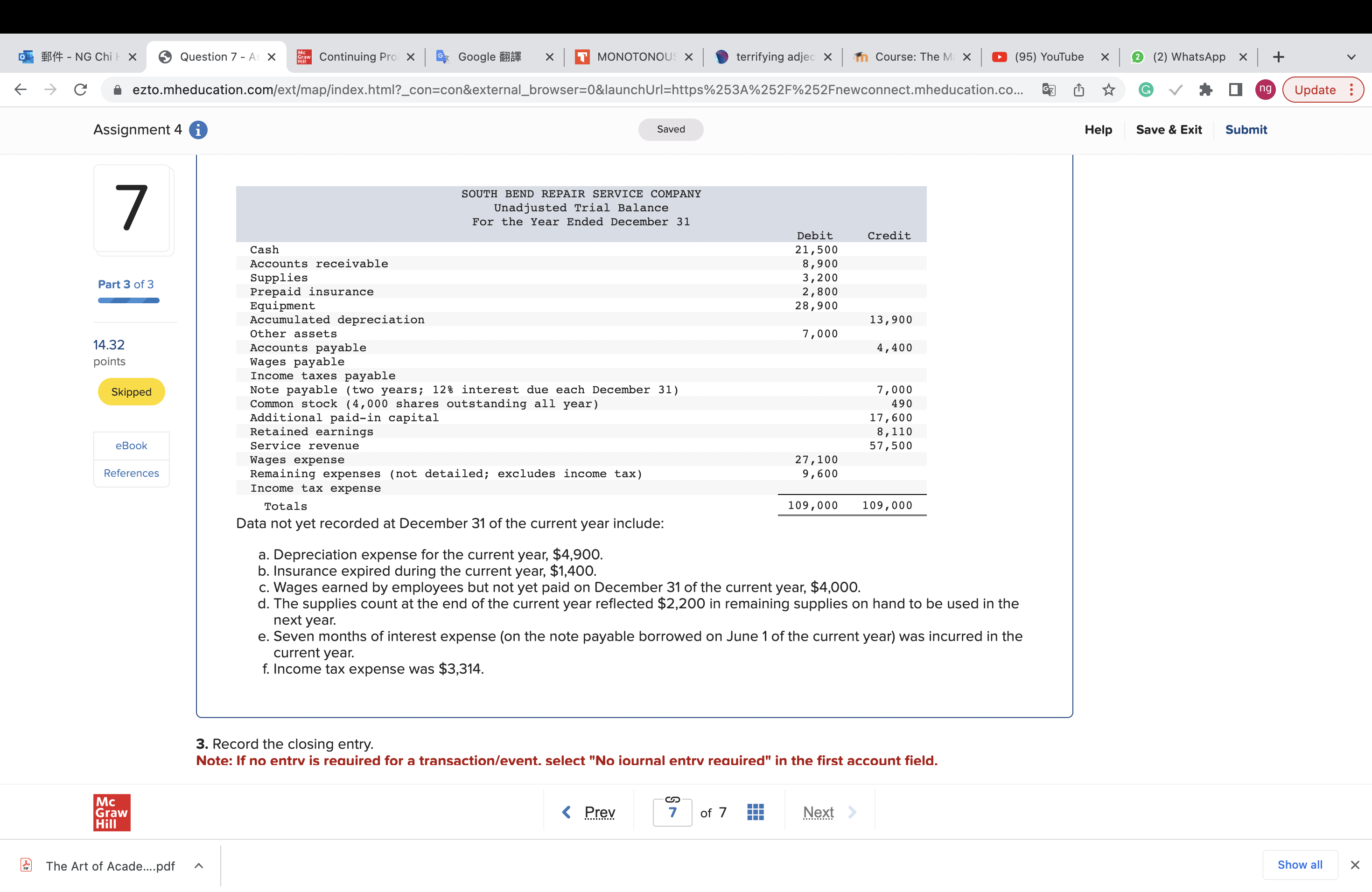
Task: Click the Part 3 of 3 progress bar
Action: point(128,300)
